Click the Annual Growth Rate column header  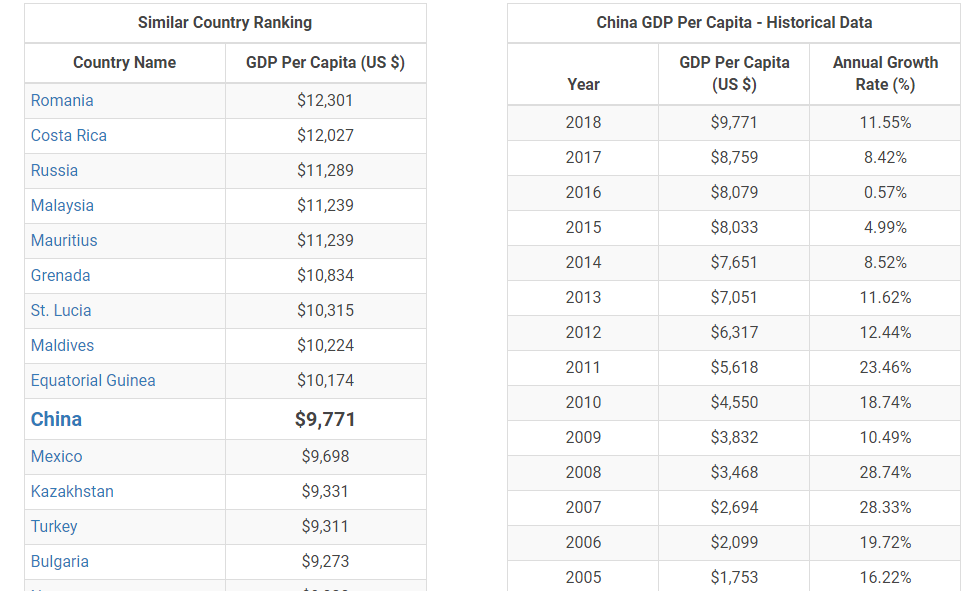click(x=885, y=73)
